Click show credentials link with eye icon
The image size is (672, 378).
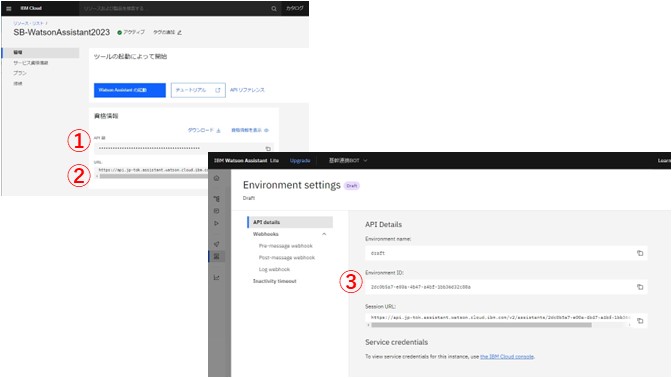tap(250, 130)
